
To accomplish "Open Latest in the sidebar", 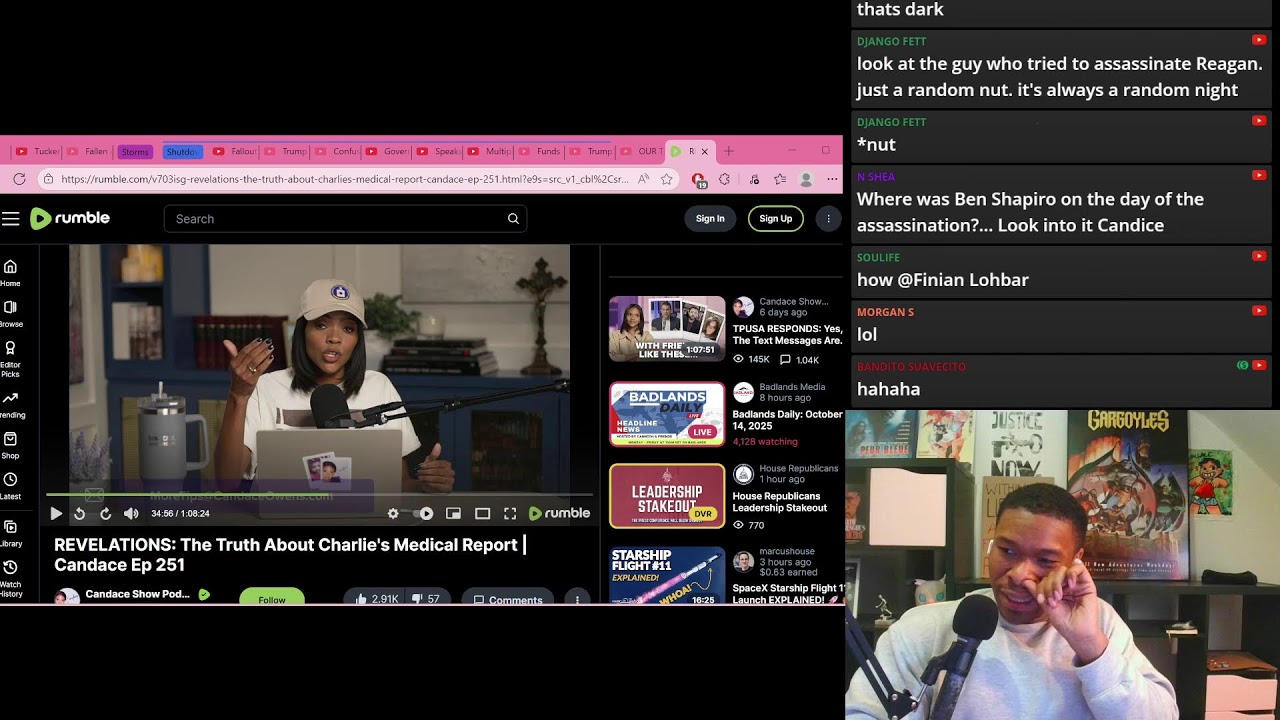I will [x=10, y=487].
